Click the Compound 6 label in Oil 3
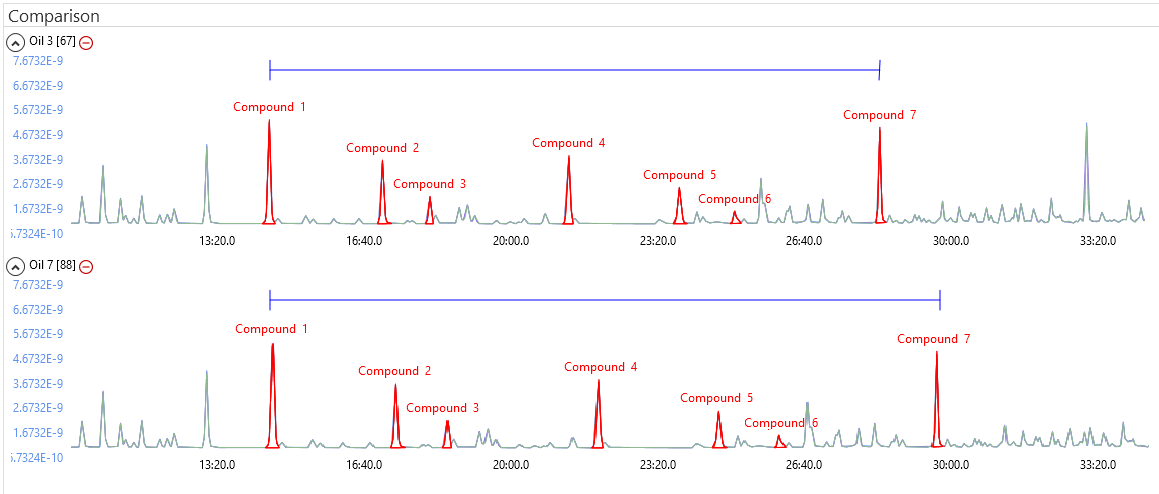 (x=734, y=199)
